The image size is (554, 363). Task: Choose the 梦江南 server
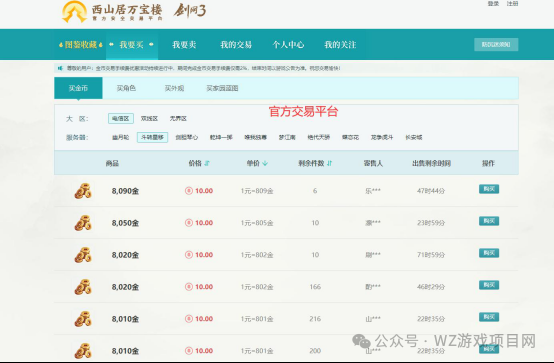pyautogui.click(x=287, y=137)
